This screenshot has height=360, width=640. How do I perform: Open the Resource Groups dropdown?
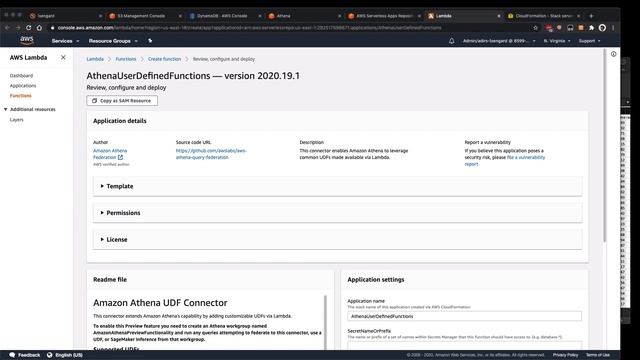coord(113,41)
